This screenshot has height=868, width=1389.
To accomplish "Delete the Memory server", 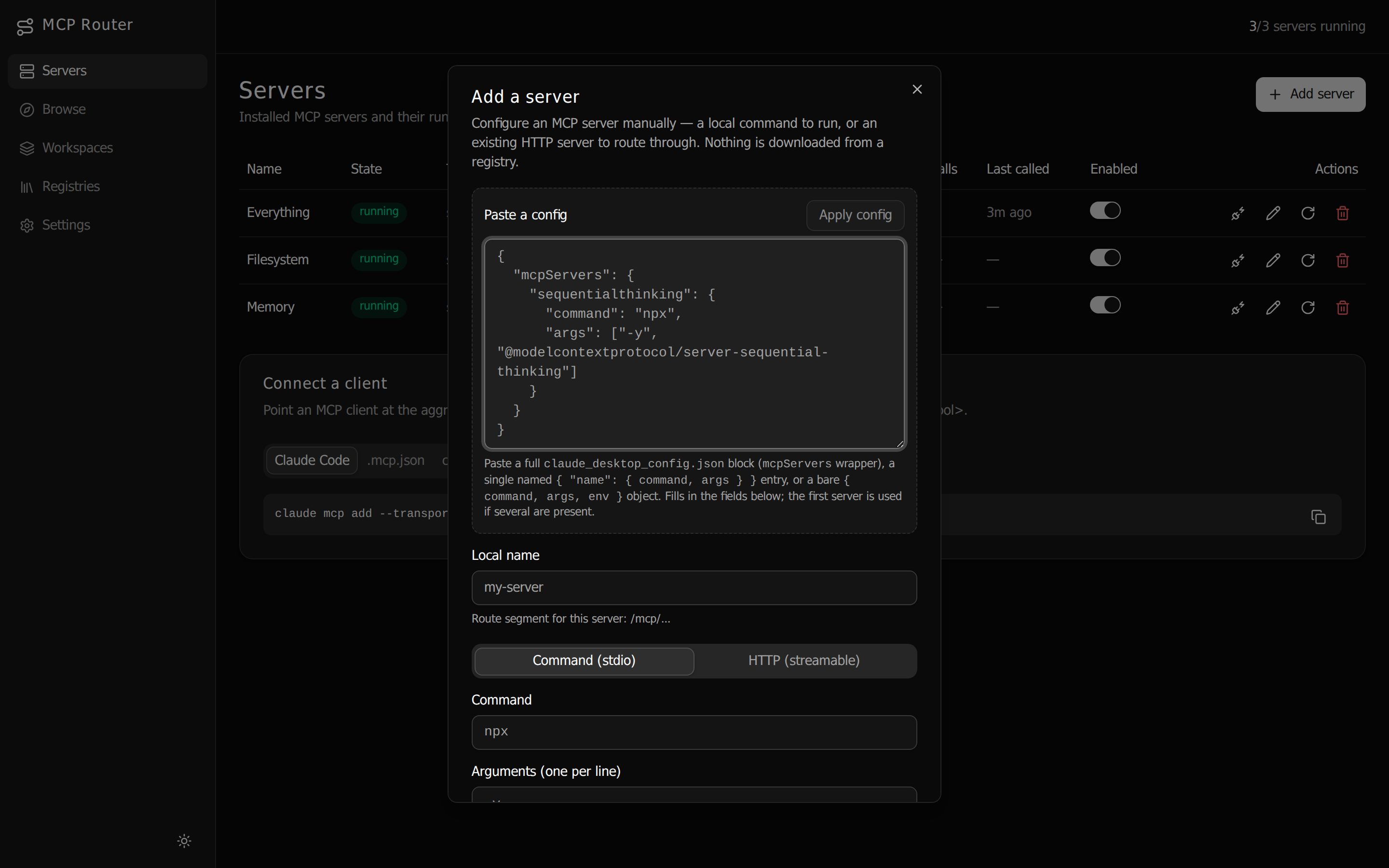I will (x=1343, y=308).
